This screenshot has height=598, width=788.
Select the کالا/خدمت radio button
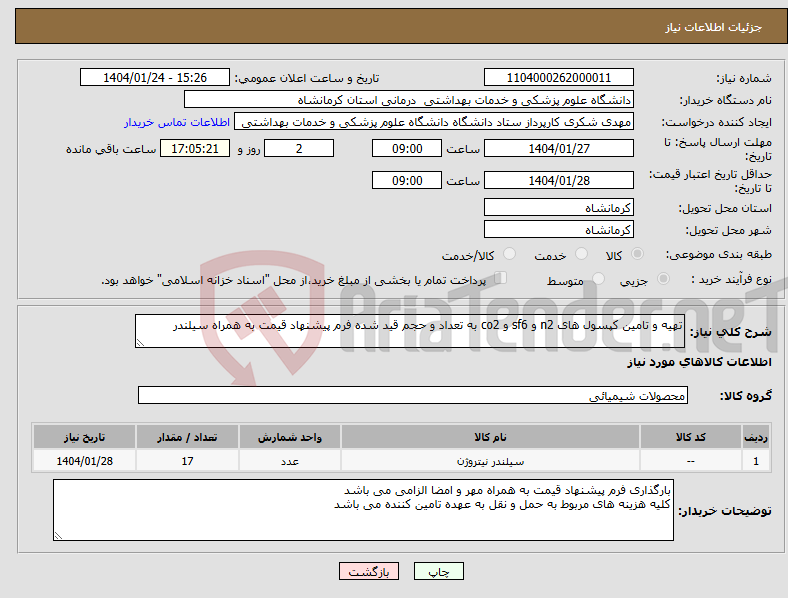(510, 254)
